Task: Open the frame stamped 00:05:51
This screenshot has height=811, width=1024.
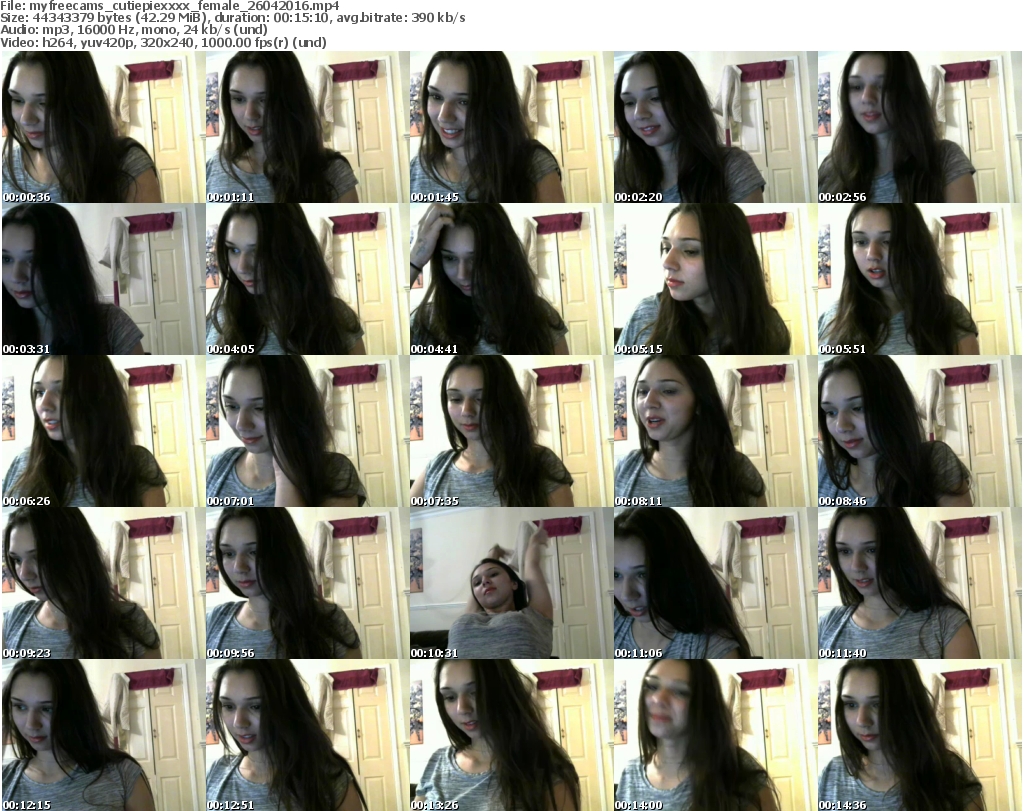Action: click(919, 279)
